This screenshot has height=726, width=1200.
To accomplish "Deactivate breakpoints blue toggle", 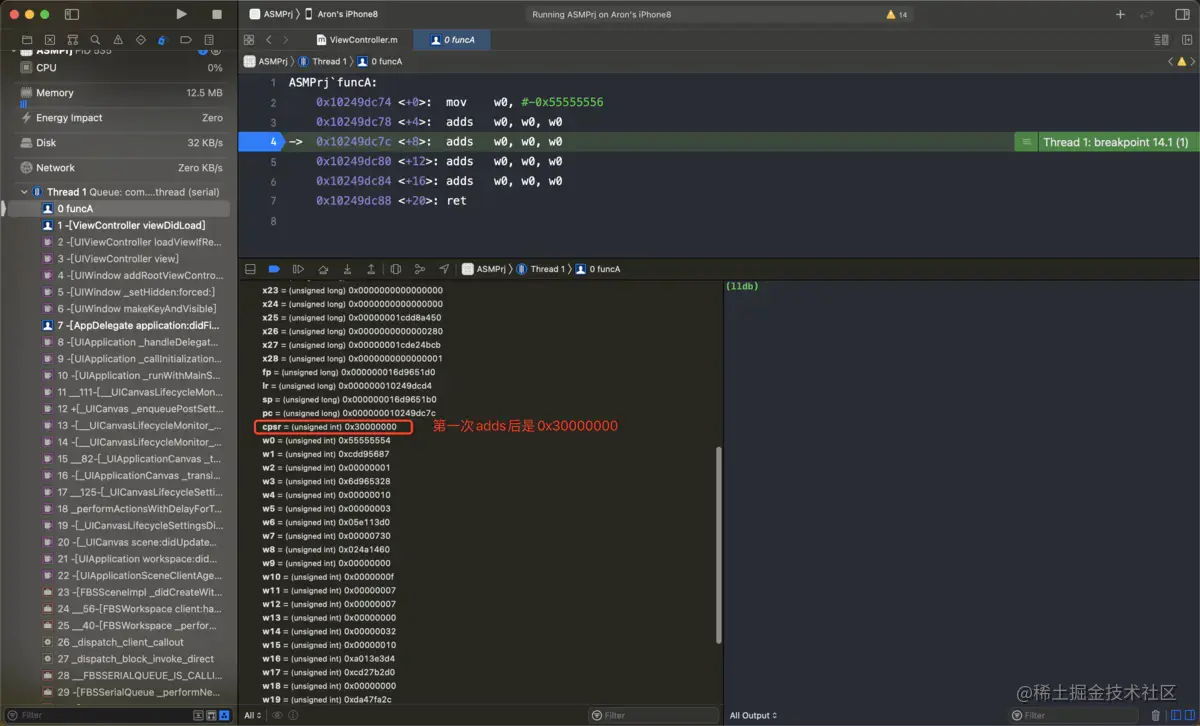I will click(274, 269).
